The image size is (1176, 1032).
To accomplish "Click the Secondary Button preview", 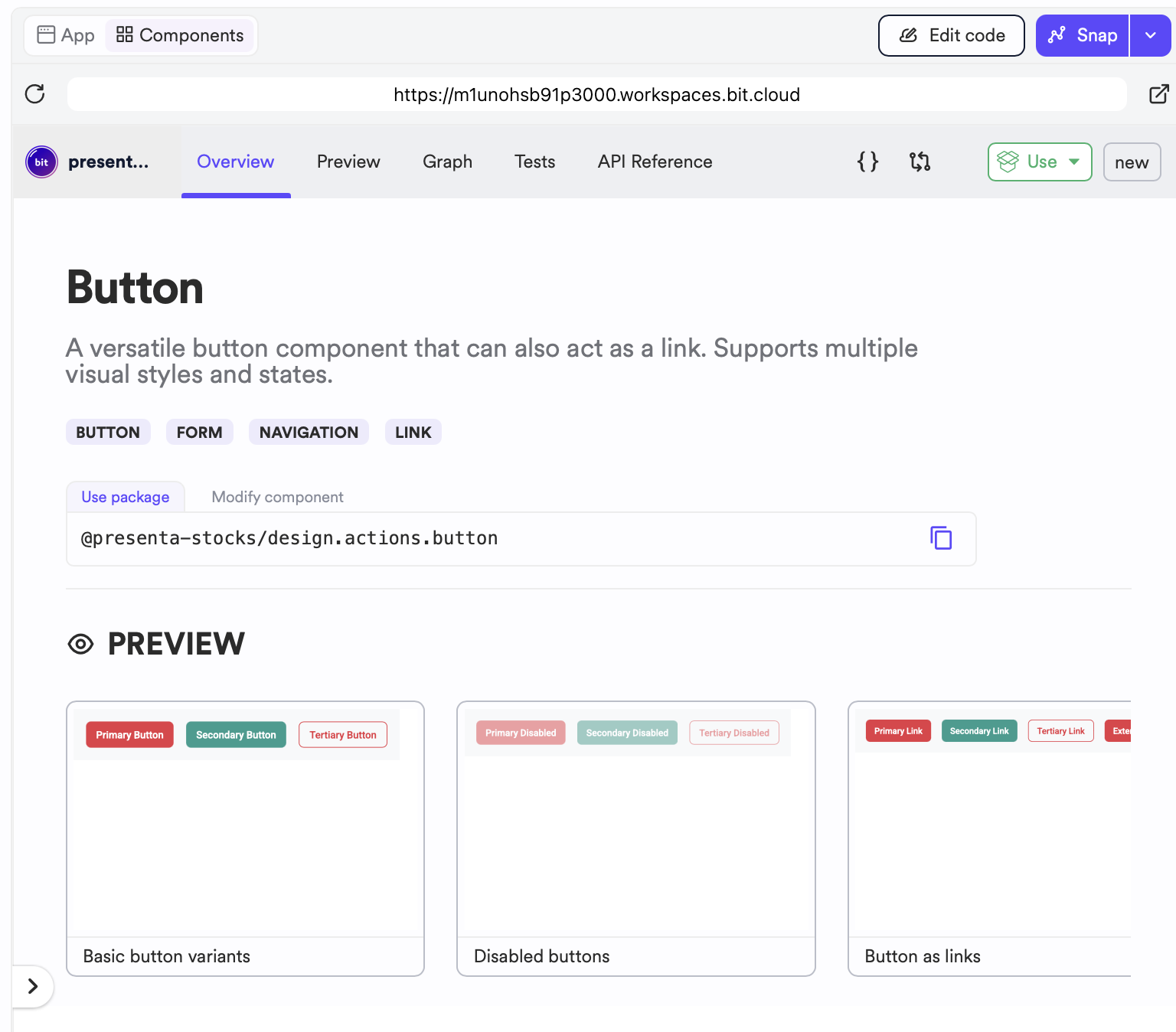I will point(236,735).
